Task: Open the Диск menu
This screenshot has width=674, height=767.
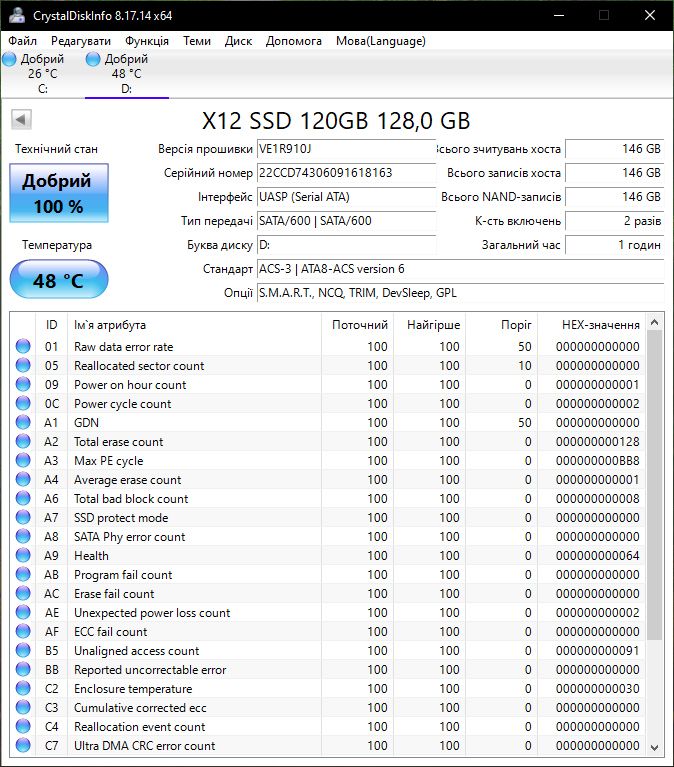Action: [238, 41]
